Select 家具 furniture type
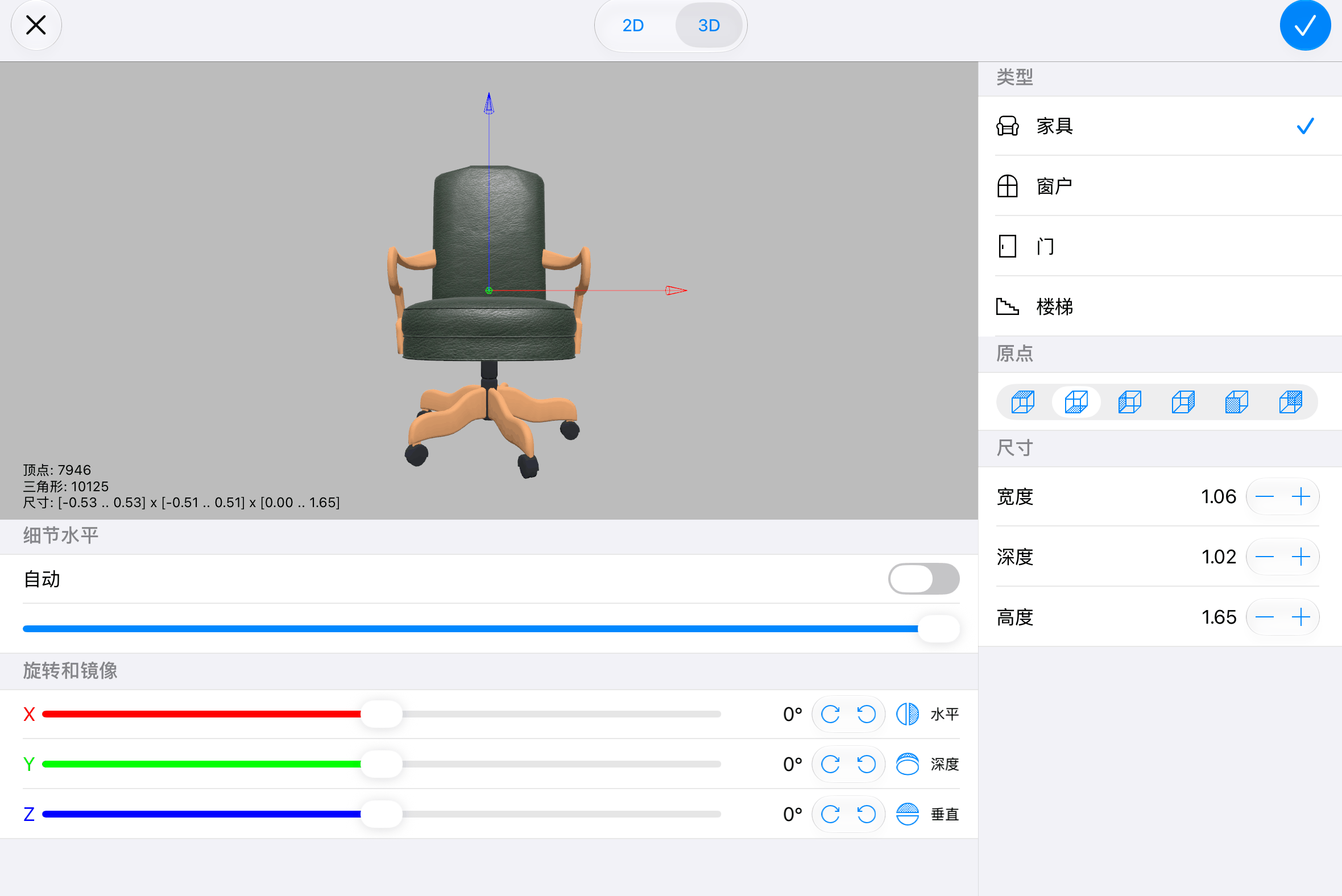 coord(1159,126)
